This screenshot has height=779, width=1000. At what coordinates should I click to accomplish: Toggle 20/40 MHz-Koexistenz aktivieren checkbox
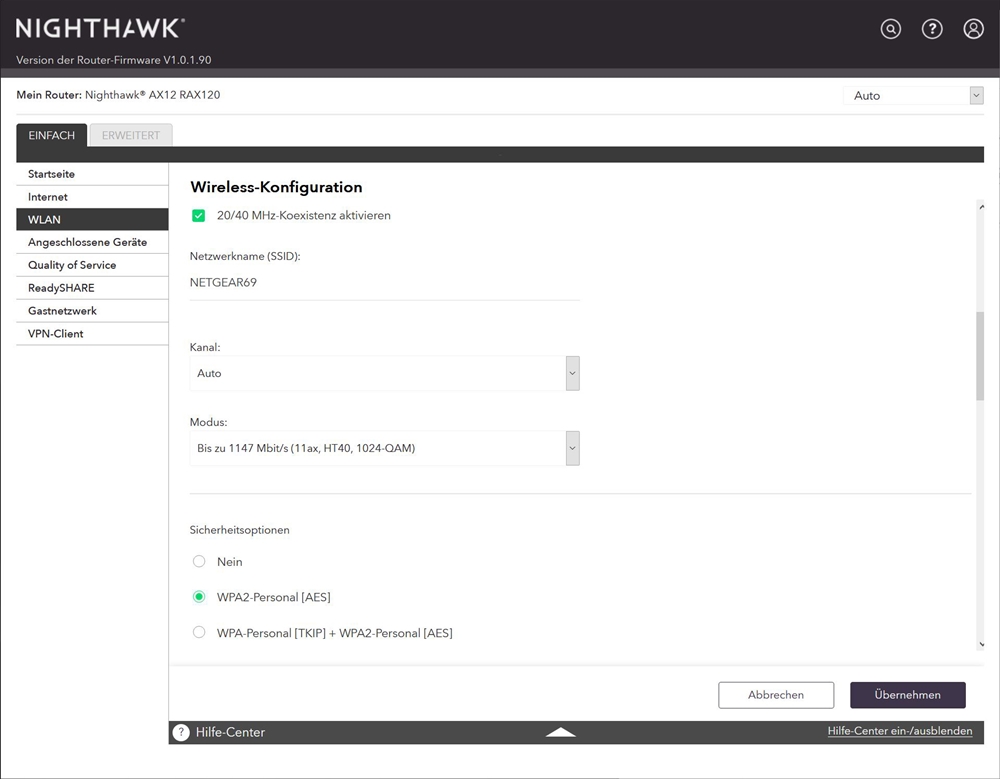click(x=199, y=215)
